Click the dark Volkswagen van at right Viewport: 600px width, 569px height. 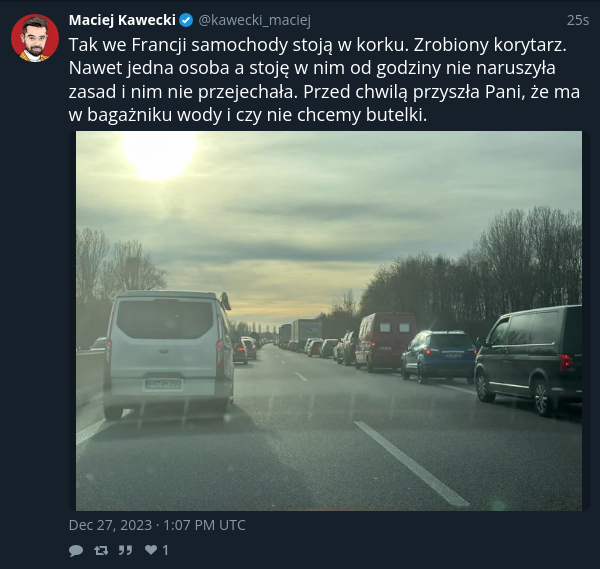[x=528, y=359]
